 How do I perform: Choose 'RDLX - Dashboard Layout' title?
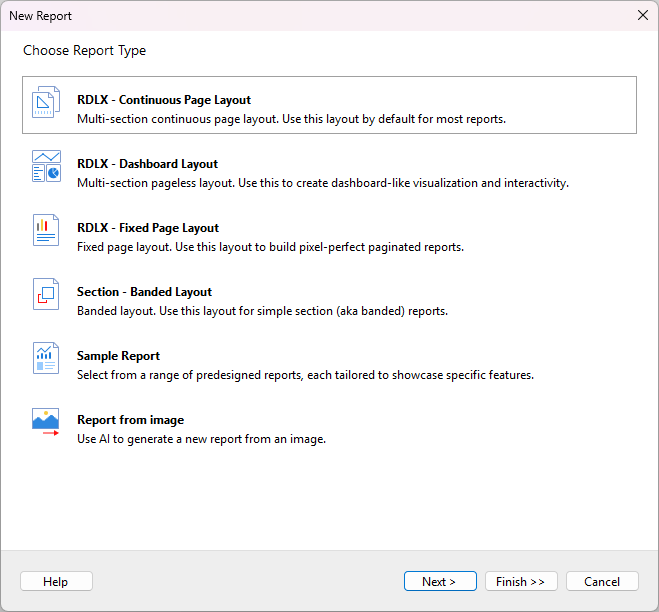coord(148,164)
